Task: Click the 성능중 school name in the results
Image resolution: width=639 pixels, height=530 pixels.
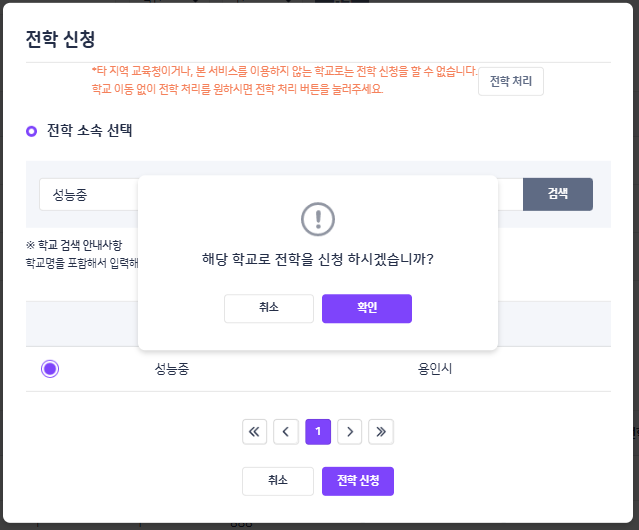Action: pyautogui.click(x=172, y=369)
